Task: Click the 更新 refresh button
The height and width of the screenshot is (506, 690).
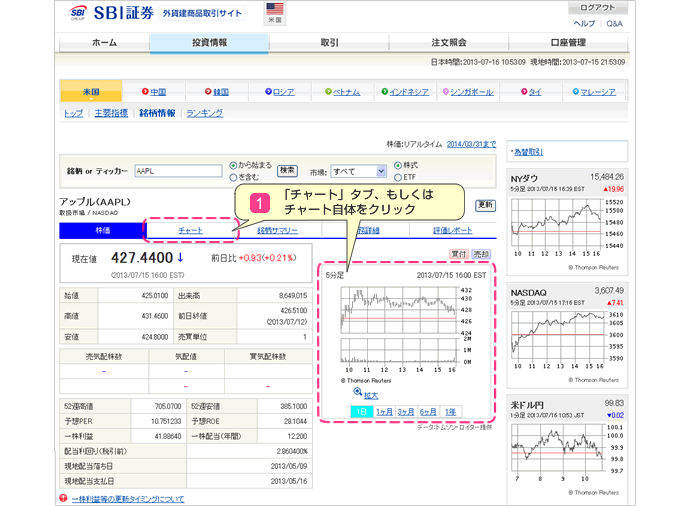Action: 485,205
